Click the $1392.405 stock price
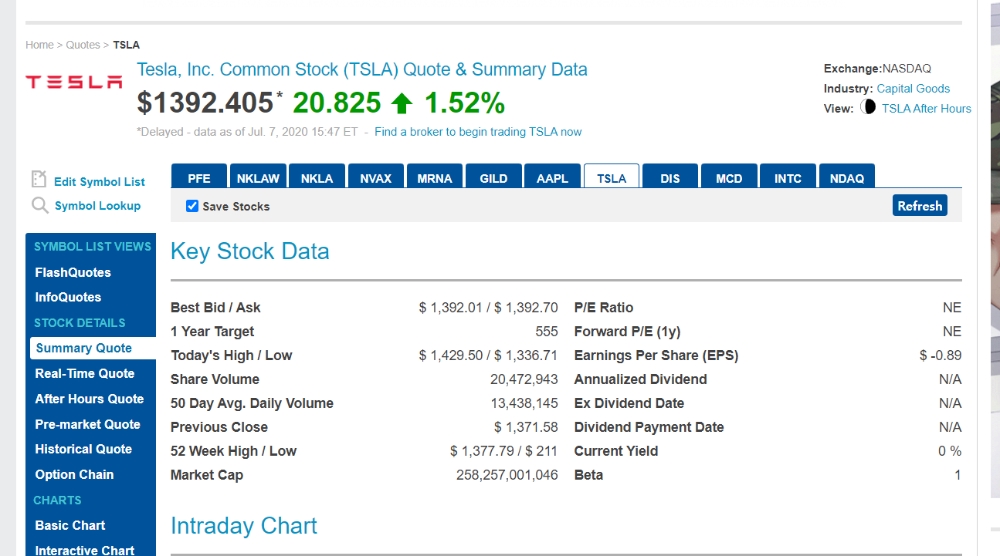Image resolution: width=1000 pixels, height=556 pixels. click(x=205, y=103)
